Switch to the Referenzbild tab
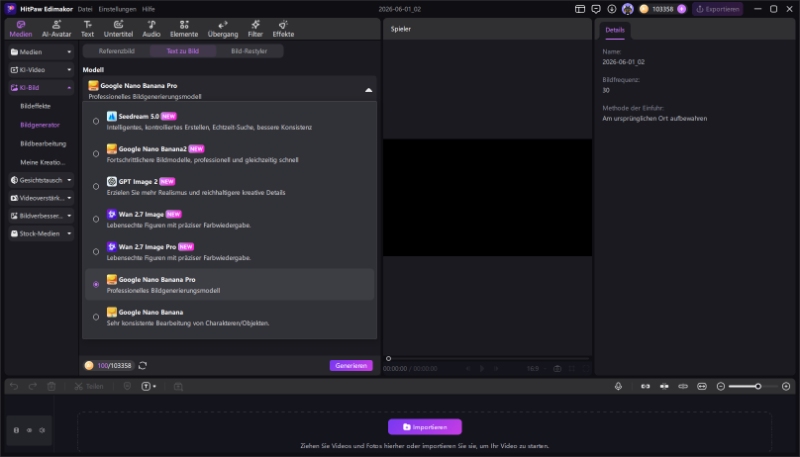Screen dimensions: 800x457 116,51
